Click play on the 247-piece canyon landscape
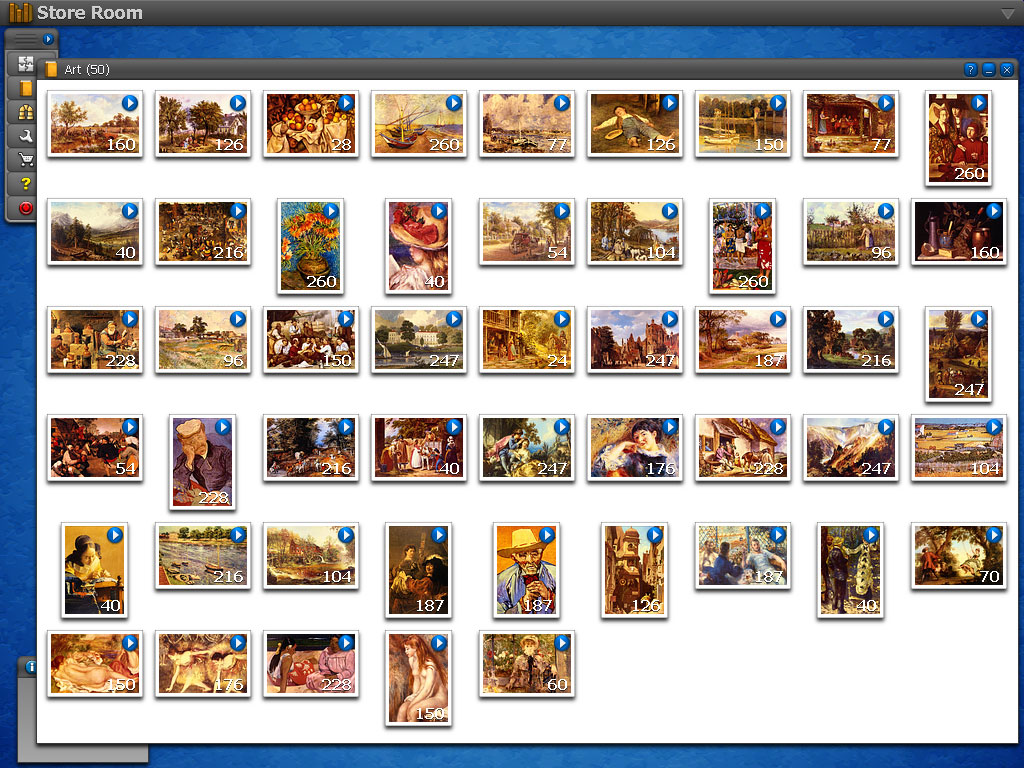This screenshot has height=768, width=1024. 886,427
